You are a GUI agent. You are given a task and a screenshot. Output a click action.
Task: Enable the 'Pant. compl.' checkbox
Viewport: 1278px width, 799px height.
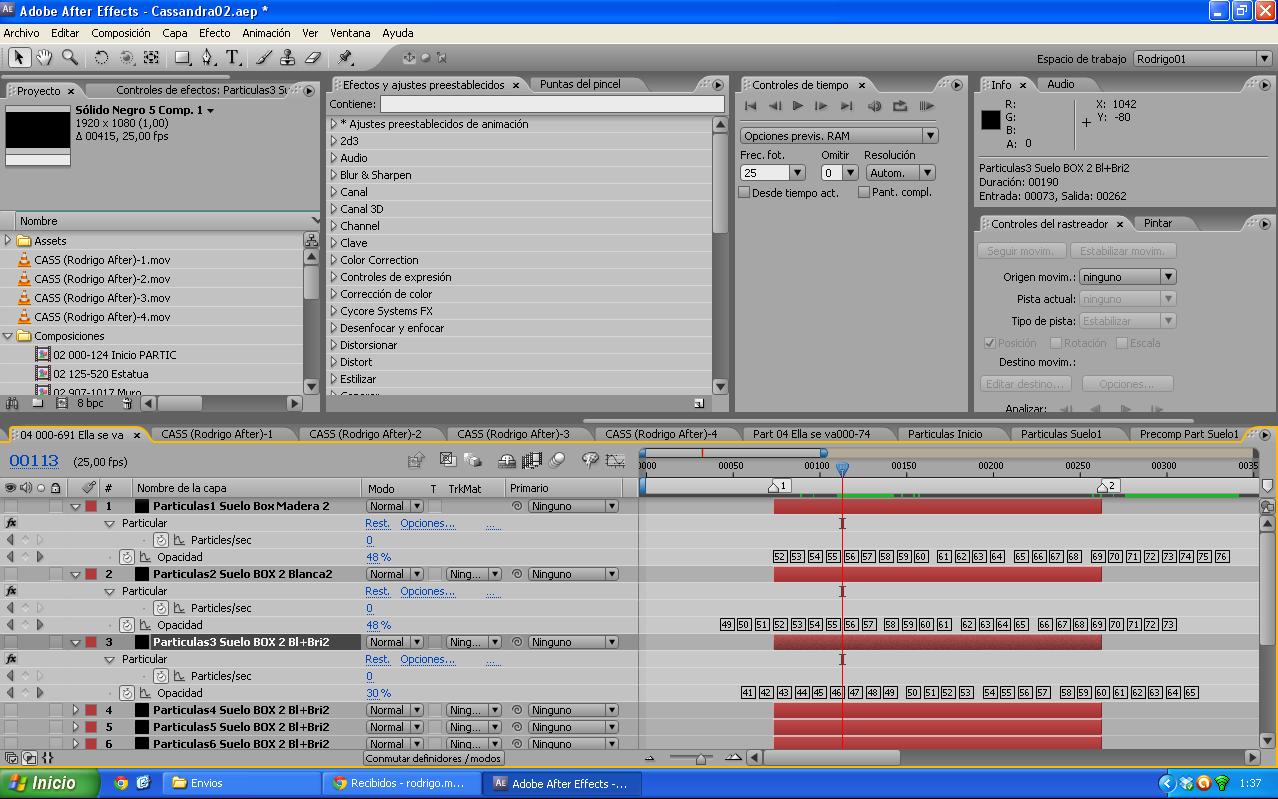(864, 192)
